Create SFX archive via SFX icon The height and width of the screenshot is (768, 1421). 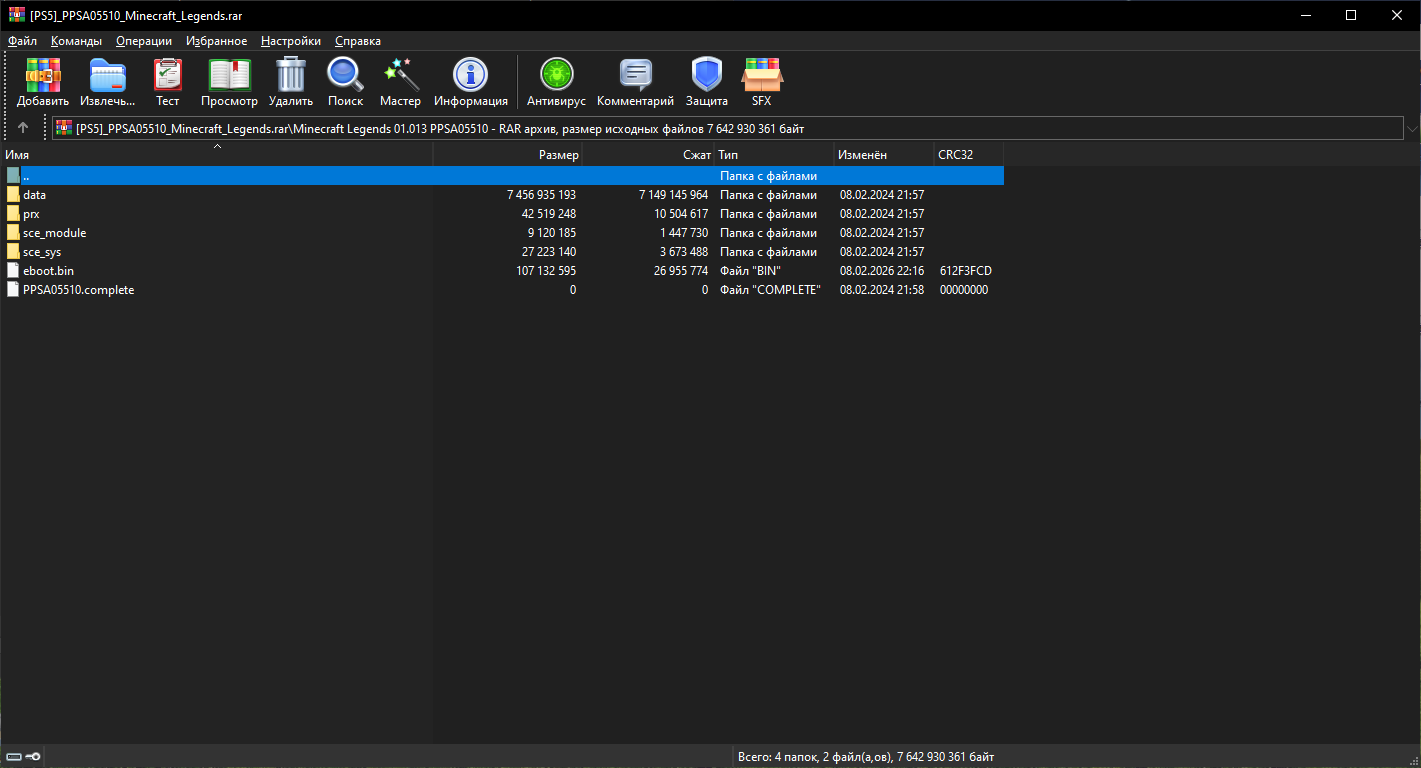(x=761, y=76)
